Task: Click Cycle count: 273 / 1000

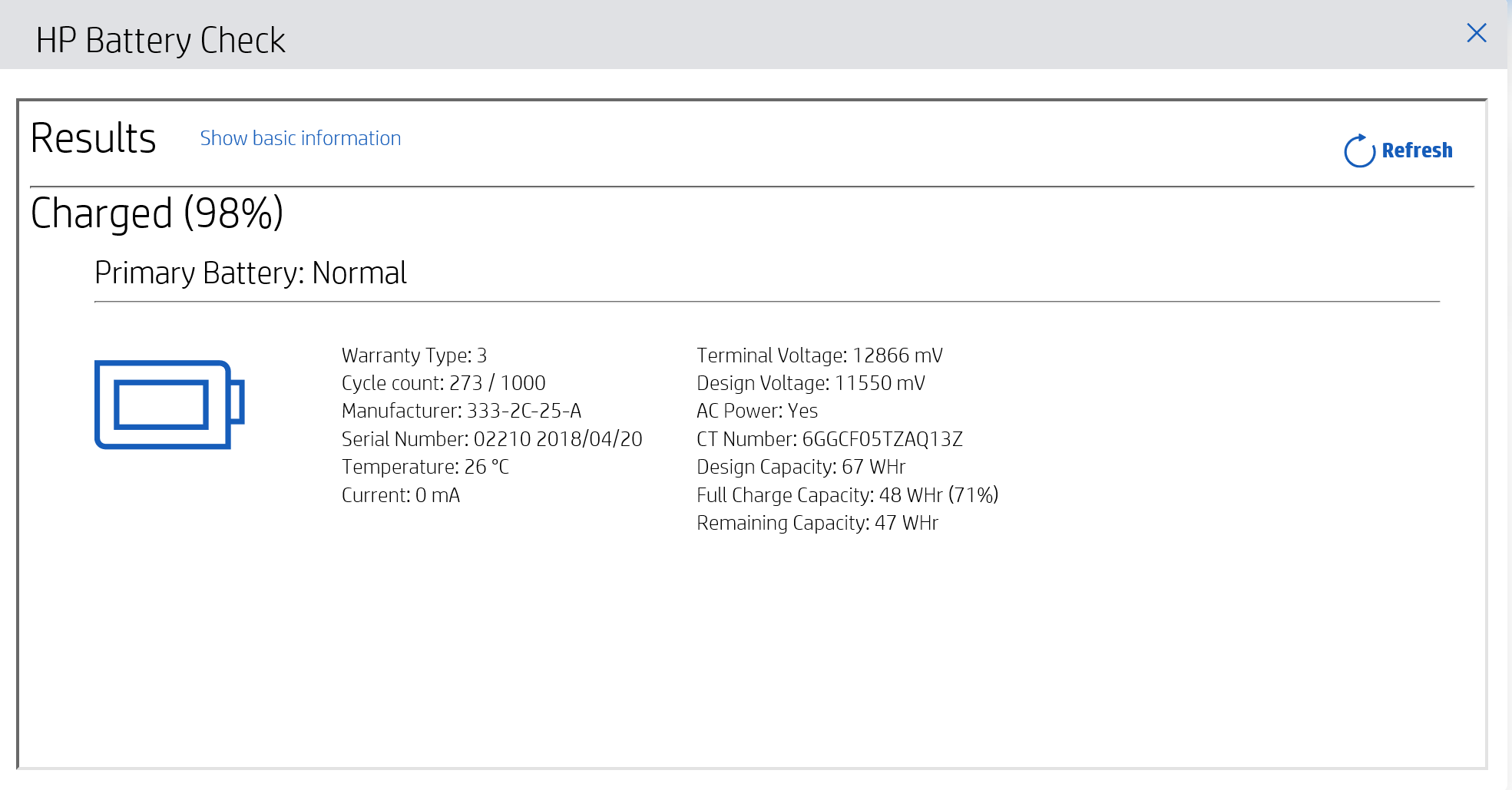Action: (x=443, y=383)
